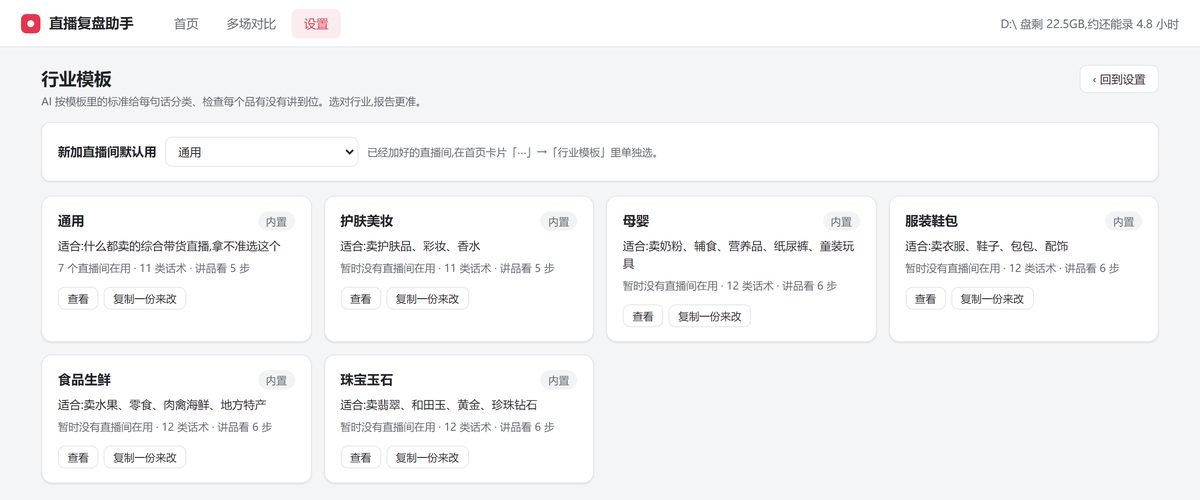Click the page subtitle starting AI 按模板里的标准
The height and width of the screenshot is (500, 1200).
click(x=231, y=102)
